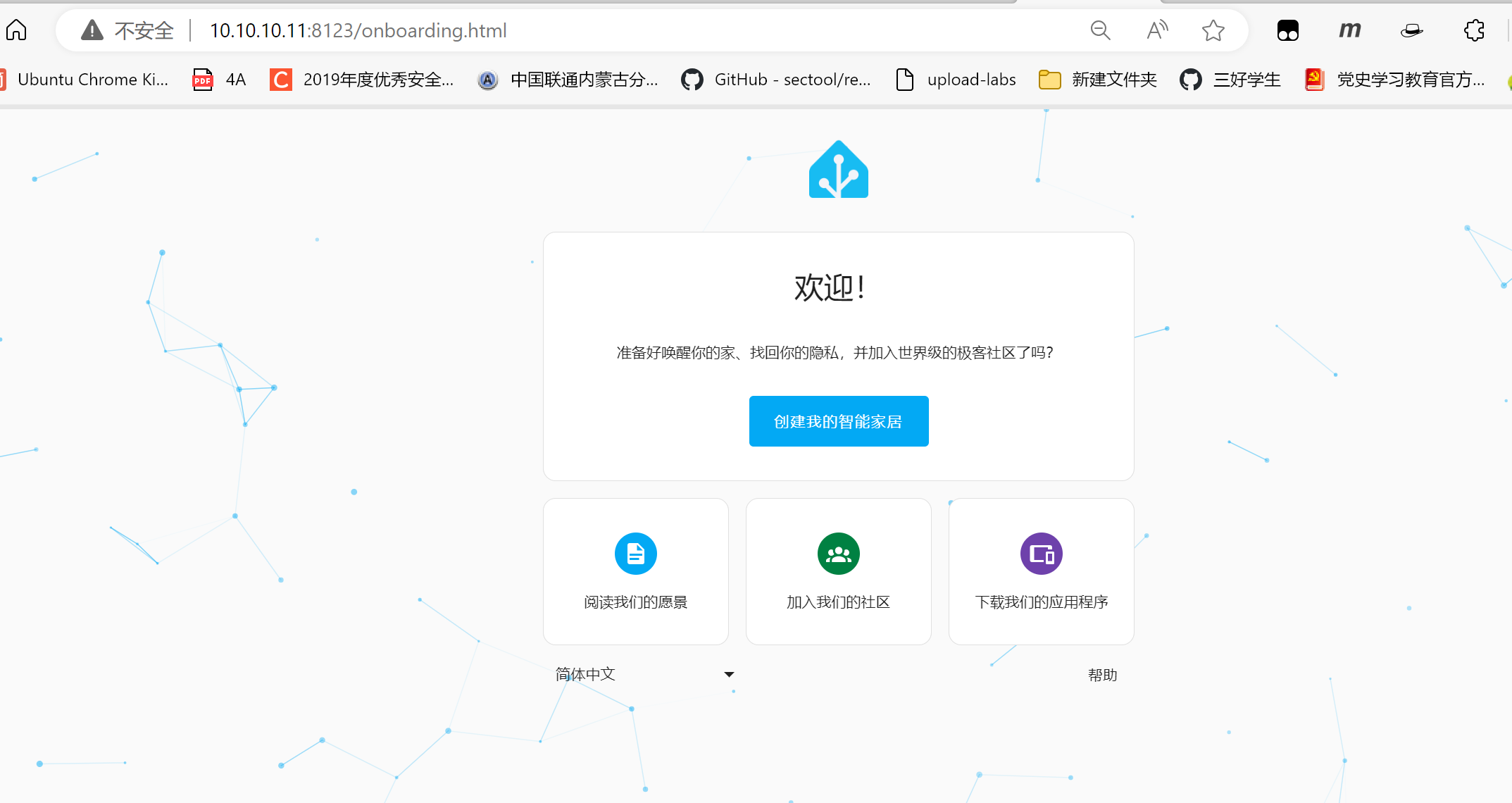Open the Tampermonkey extension icon
The width and height of the screenshot is (1512, 803).
1288,30
